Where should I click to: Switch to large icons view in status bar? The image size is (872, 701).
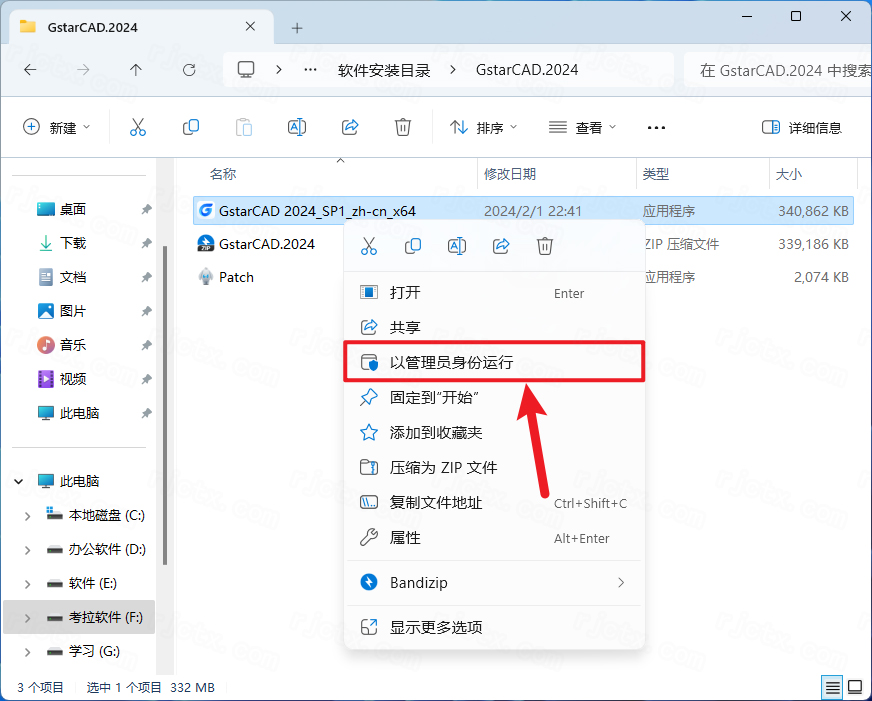pos(855,687)
